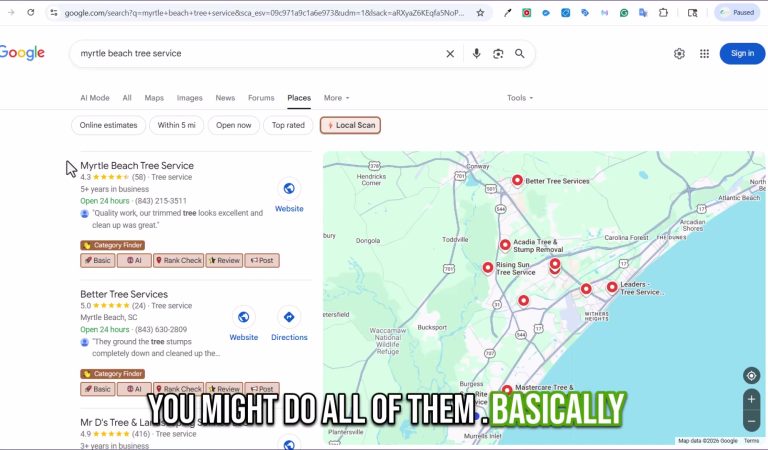This screenshot has height=450, width=768.
Task: Clear the search box with the X
Action: coord(450,53)
